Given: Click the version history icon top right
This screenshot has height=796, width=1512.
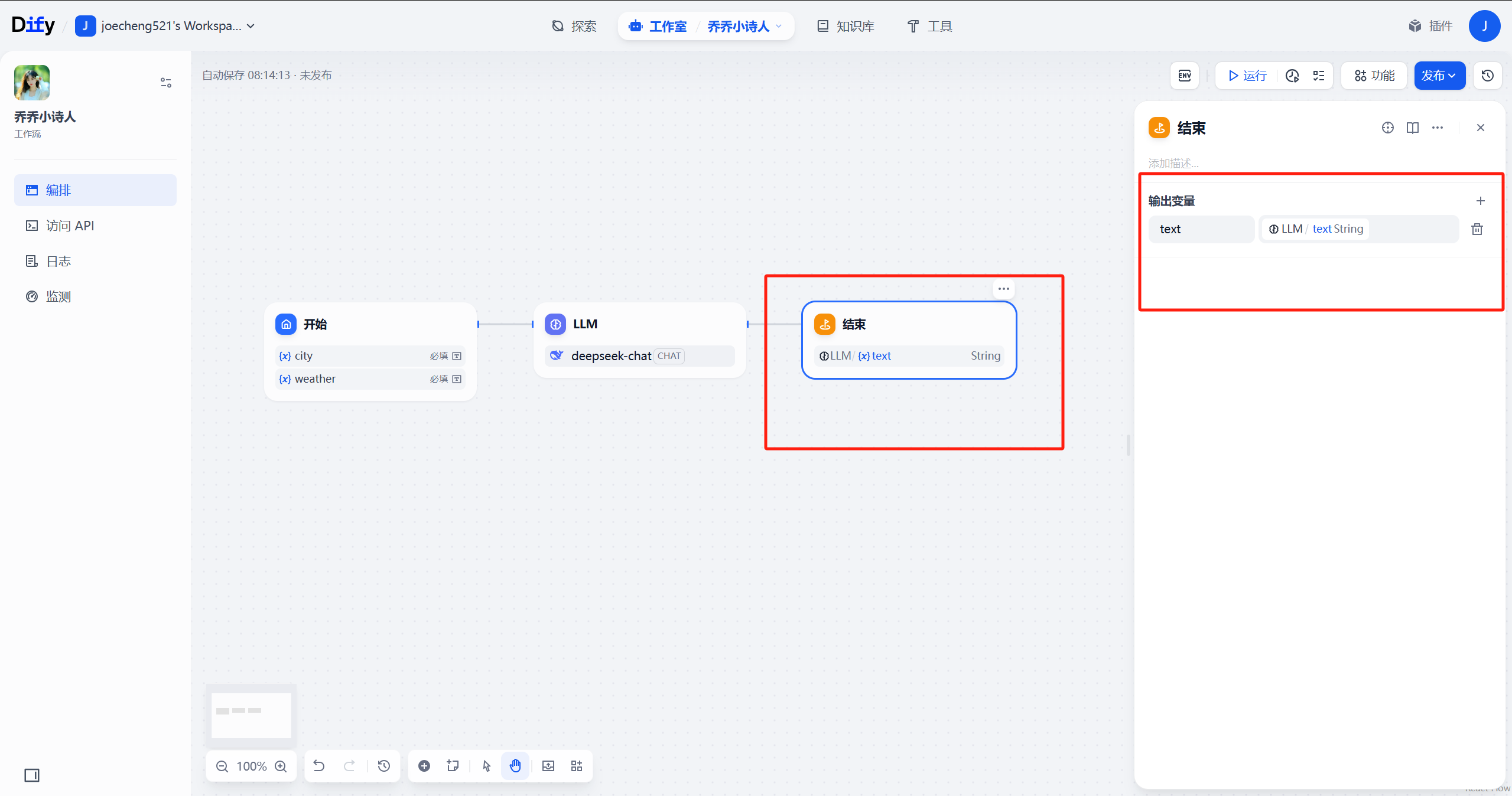Looking at the screenshot, I should click(x=1487, y=76).
